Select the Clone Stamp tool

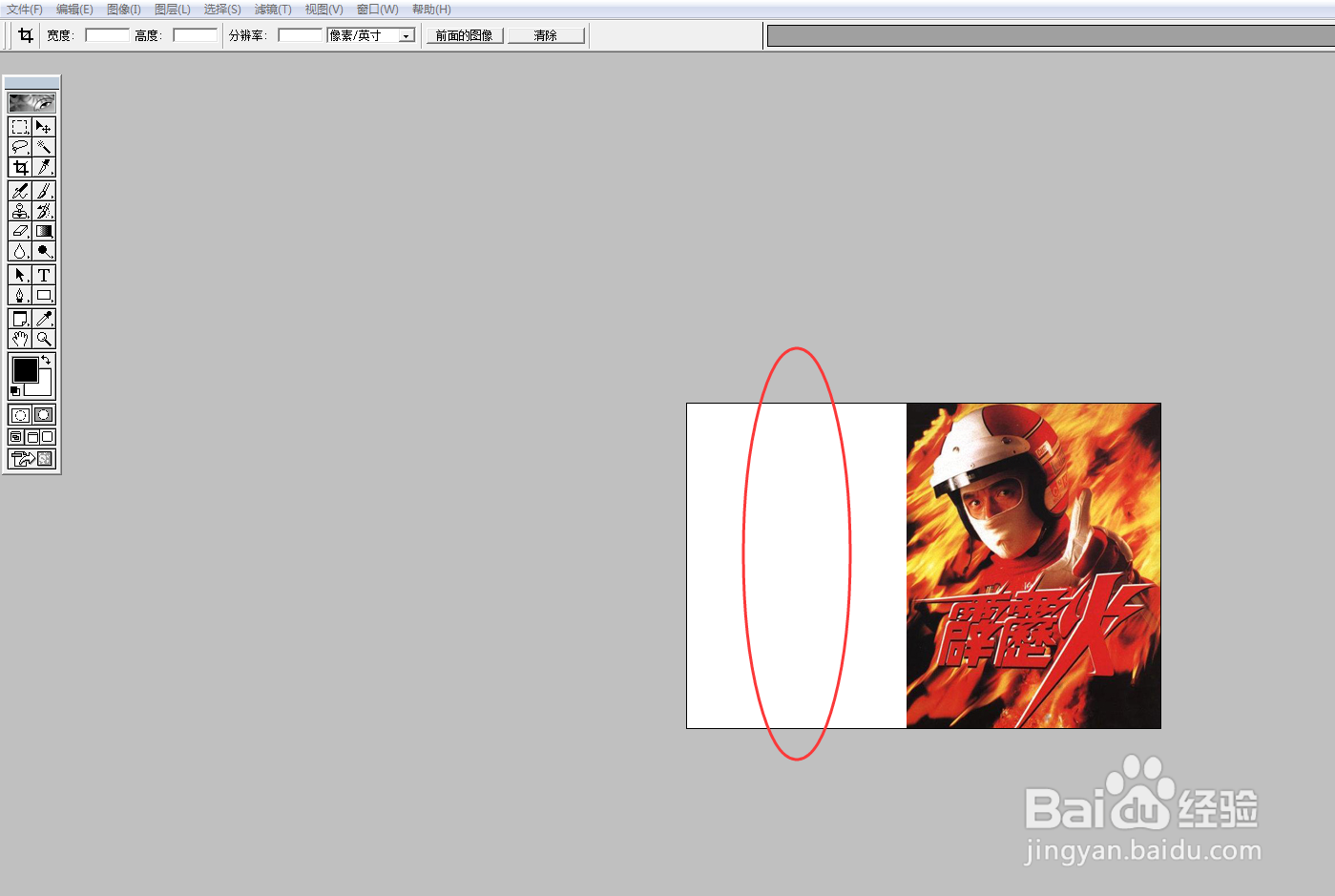click(x=20, y=211)
